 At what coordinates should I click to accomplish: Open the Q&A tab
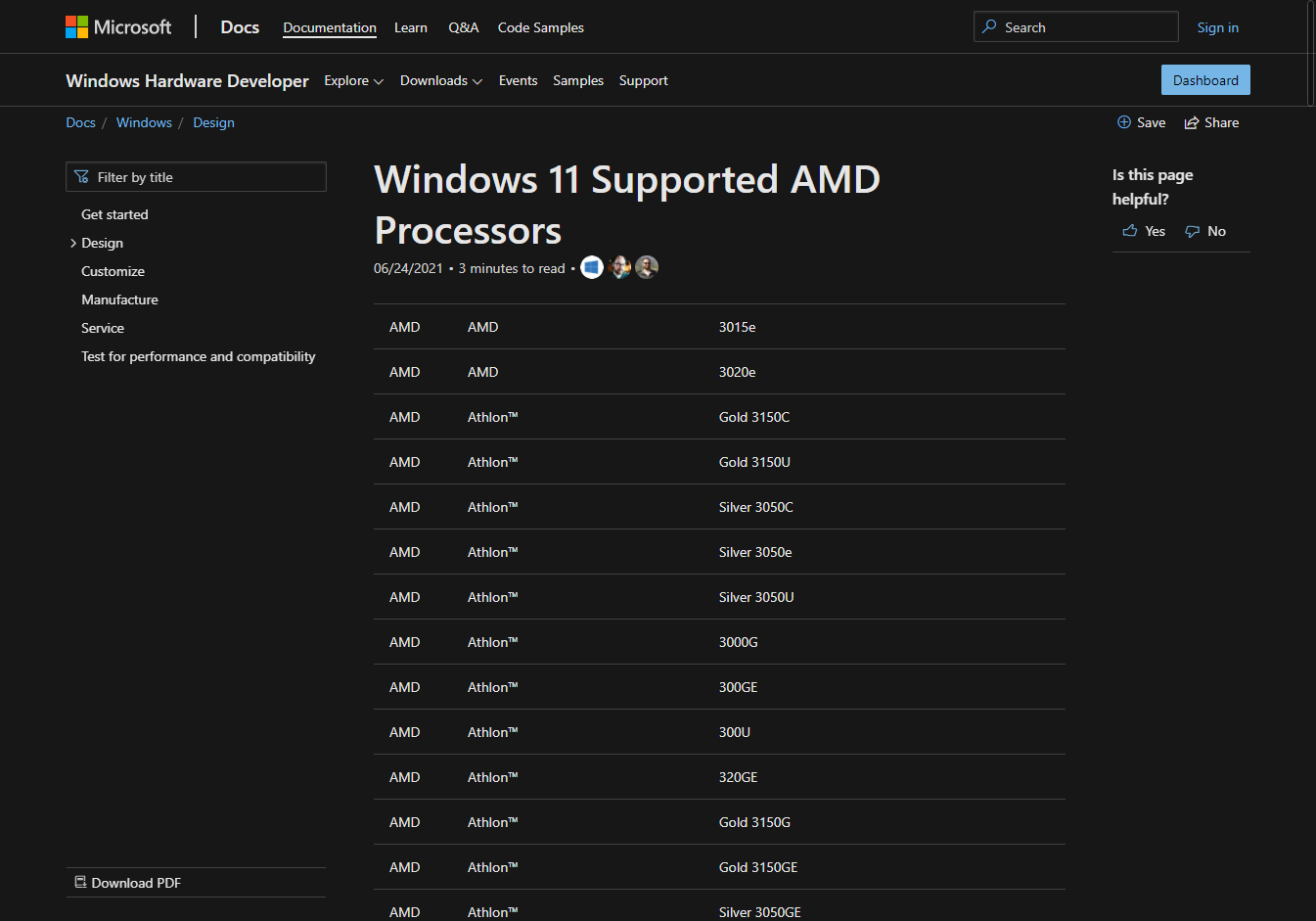coord(464,27)
